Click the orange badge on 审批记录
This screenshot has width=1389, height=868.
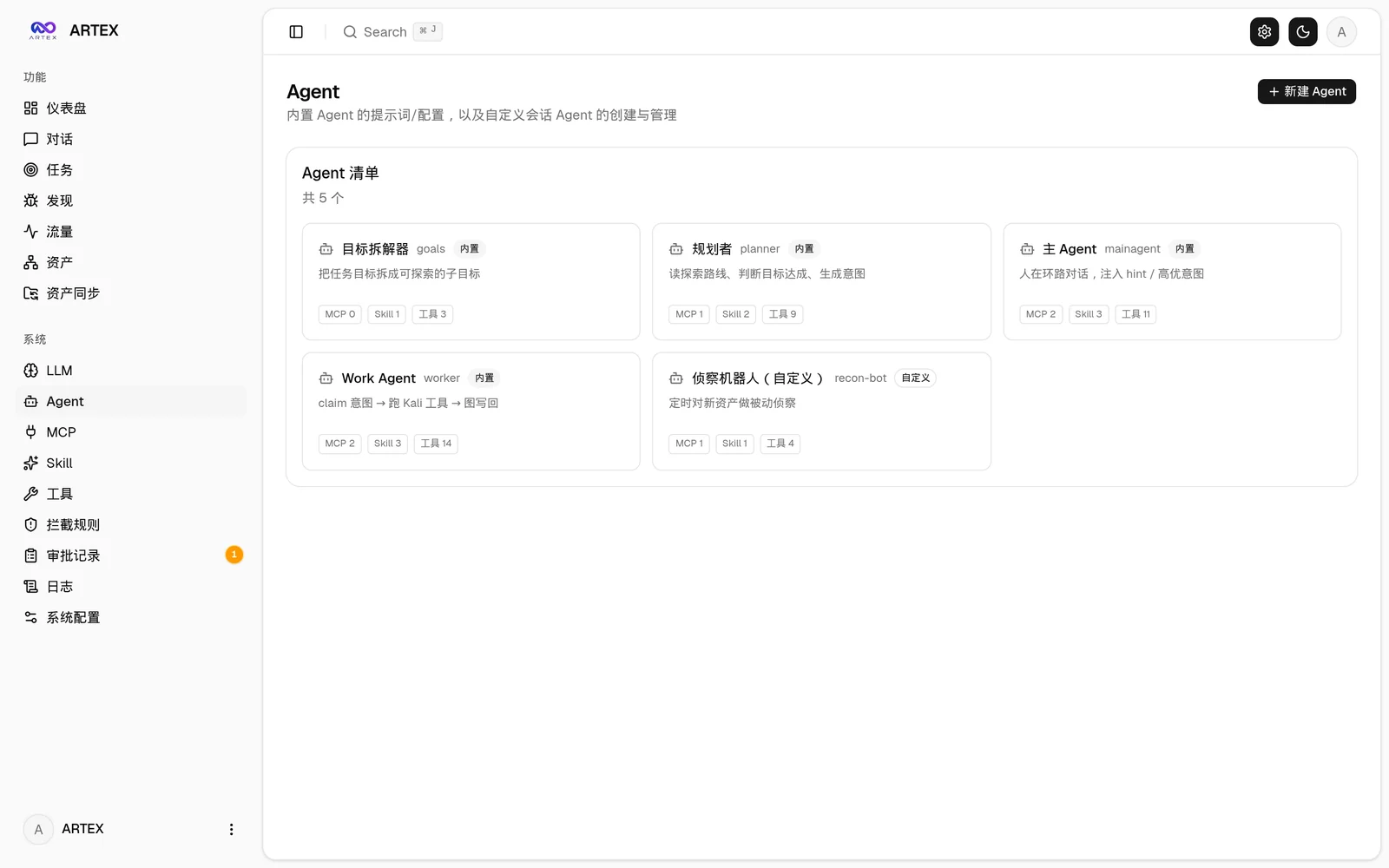(234, 555)
